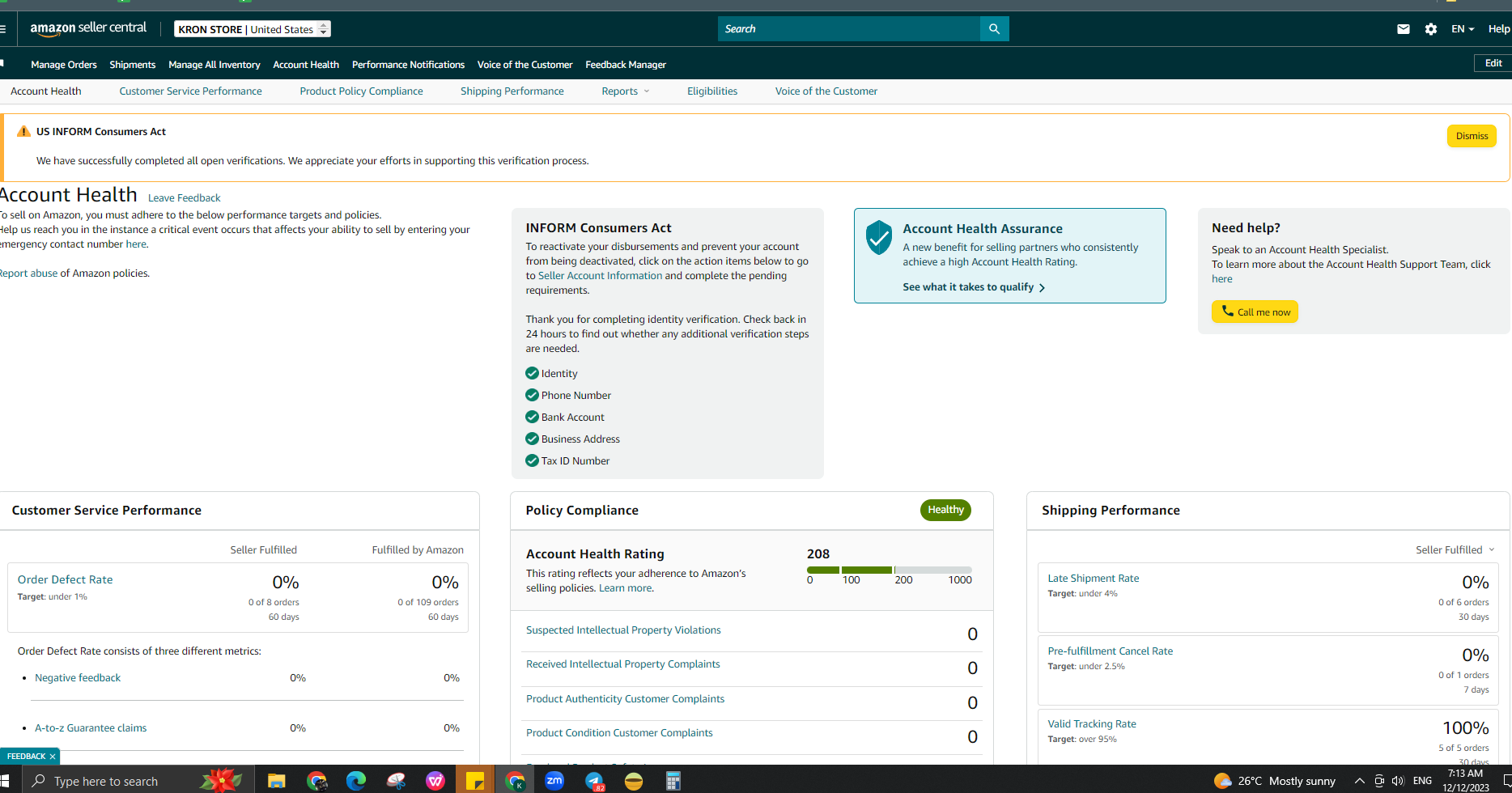Screen dimensions: 1512x793
Task: Click the Identity green checkmark icon
Action: pyautogui.click(x=532, y=373)
